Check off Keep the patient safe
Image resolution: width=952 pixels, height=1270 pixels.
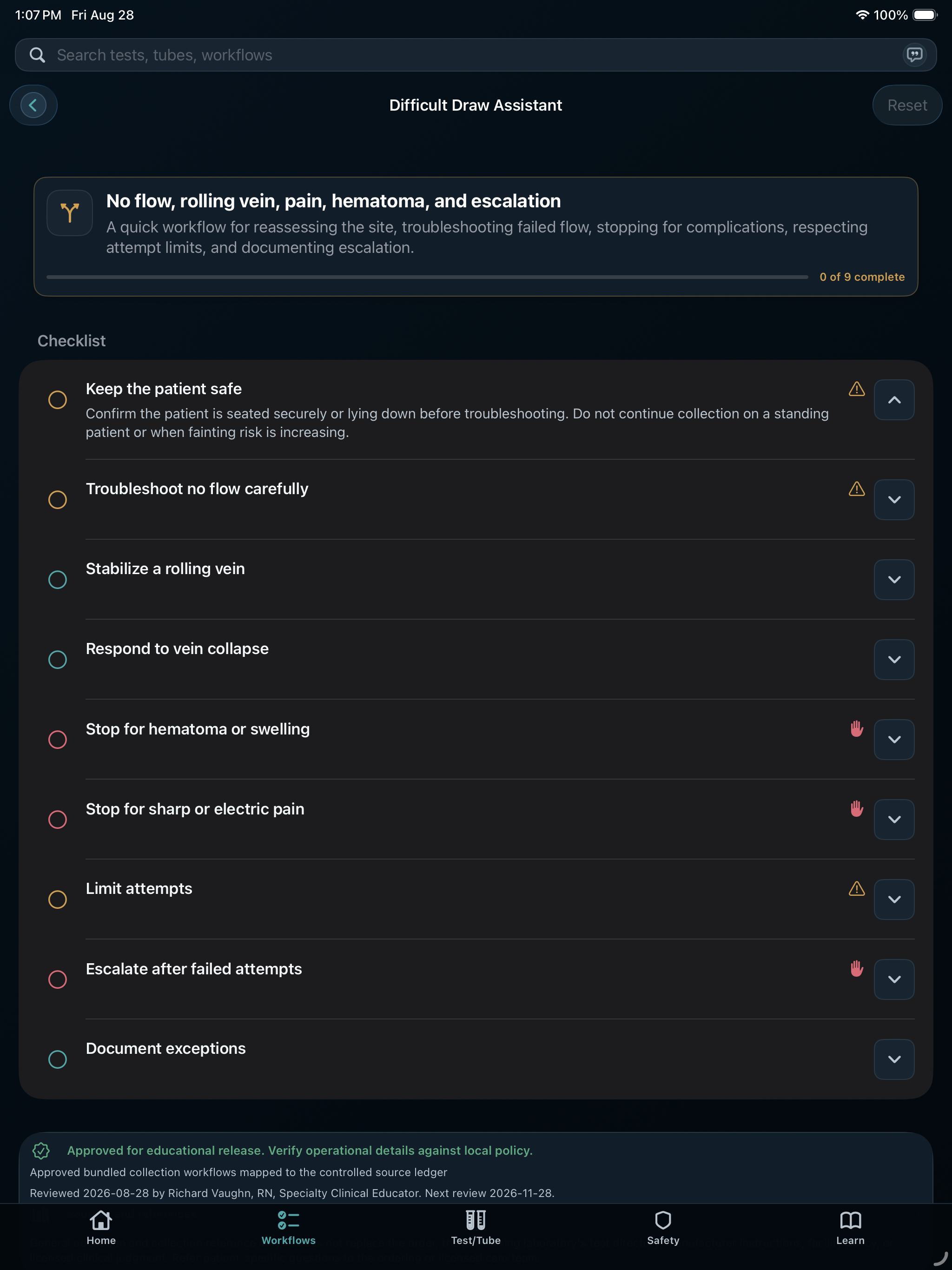pos(58,400)
